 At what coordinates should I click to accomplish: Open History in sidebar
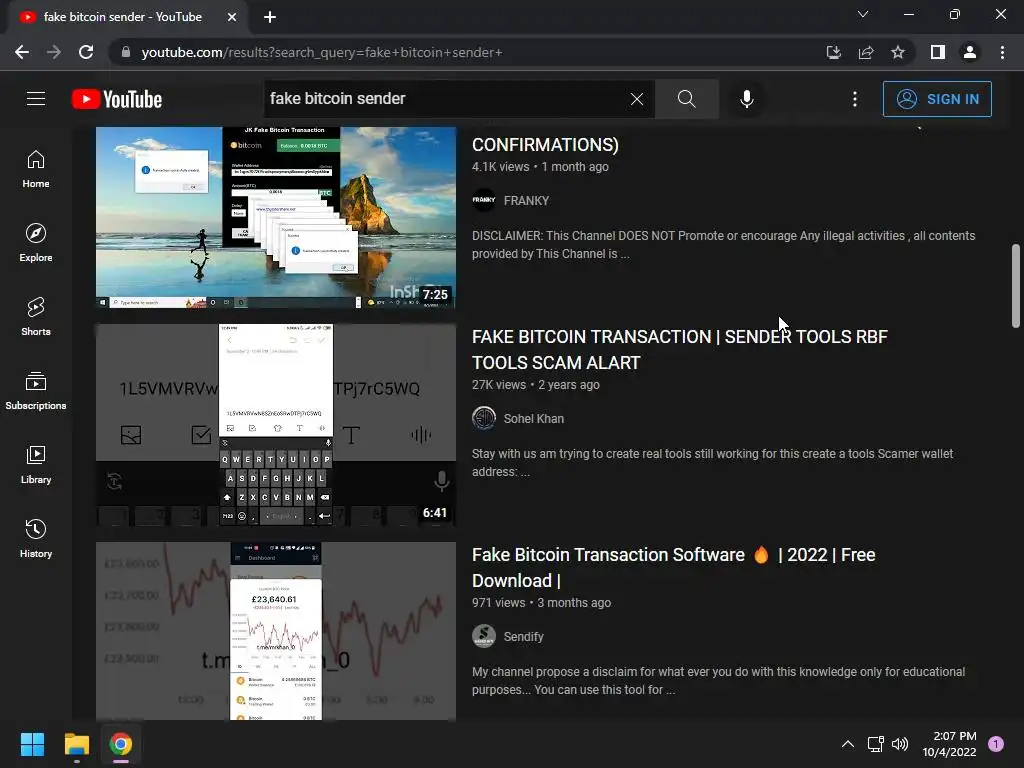pyautogui.click(x=36, y=538)
